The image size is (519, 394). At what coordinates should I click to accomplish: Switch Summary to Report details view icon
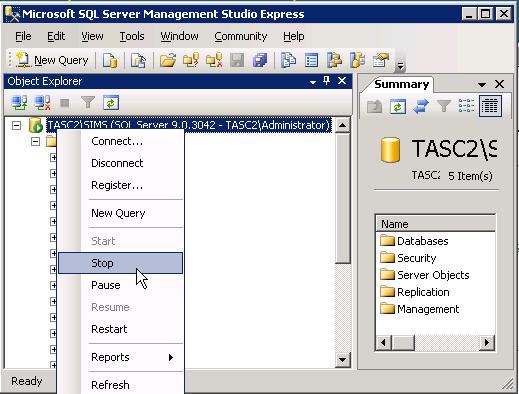point(490,106)
